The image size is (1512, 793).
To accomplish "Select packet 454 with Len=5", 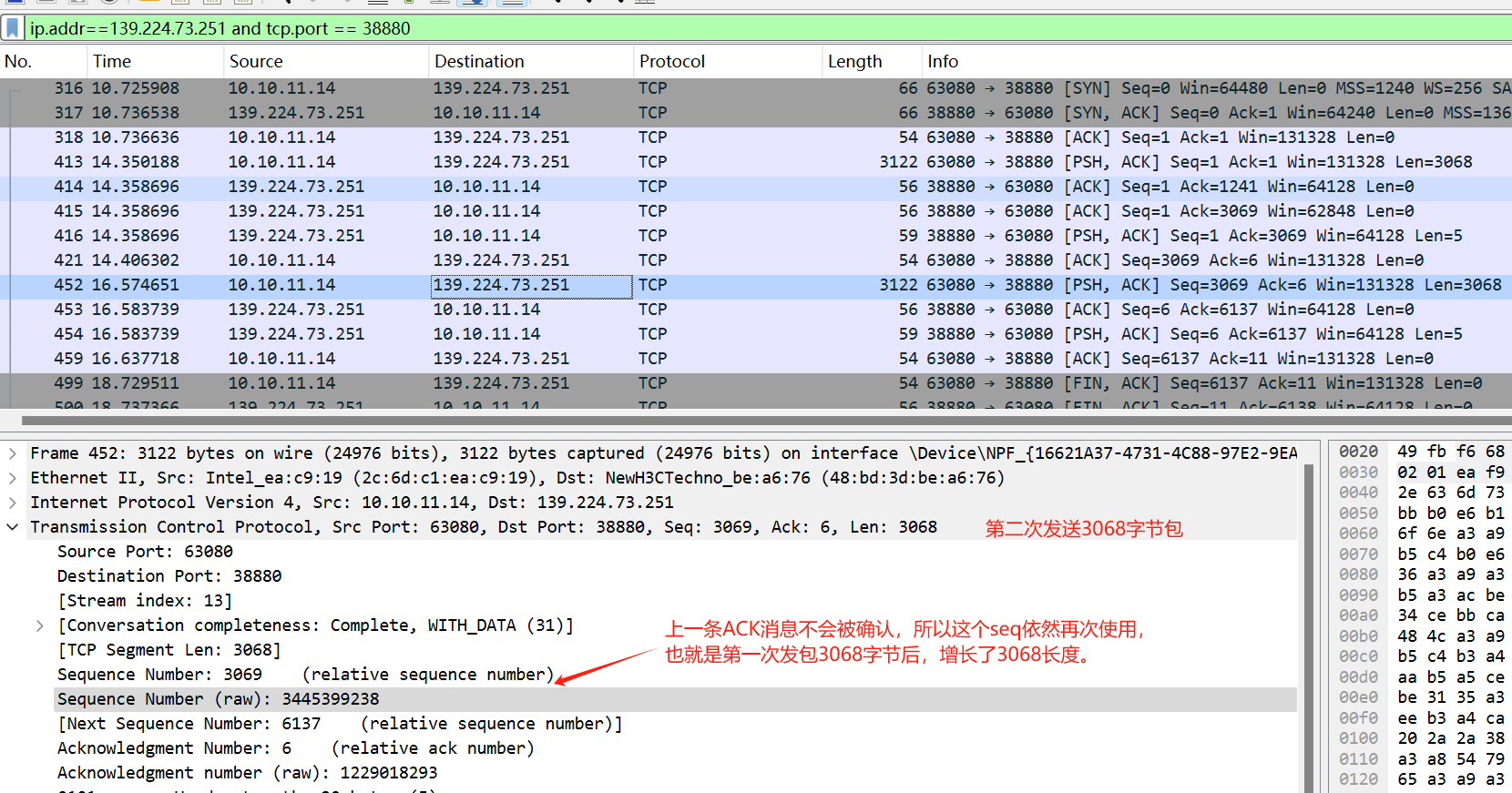I will tap(756, 334).
